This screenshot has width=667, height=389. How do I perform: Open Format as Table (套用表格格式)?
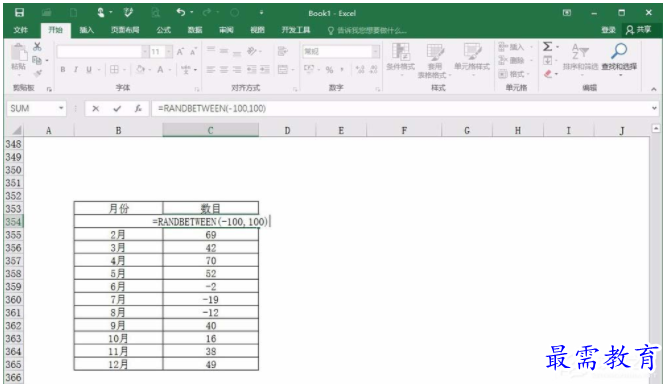pos(434,61)
